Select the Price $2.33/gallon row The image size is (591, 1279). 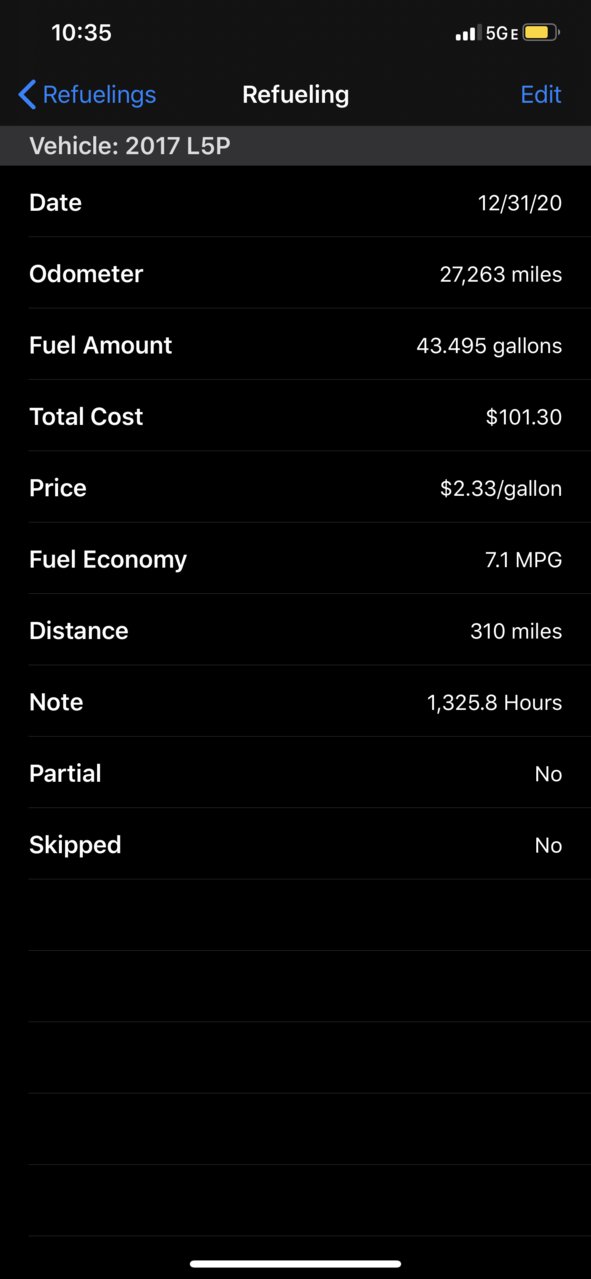click(295, 488)
